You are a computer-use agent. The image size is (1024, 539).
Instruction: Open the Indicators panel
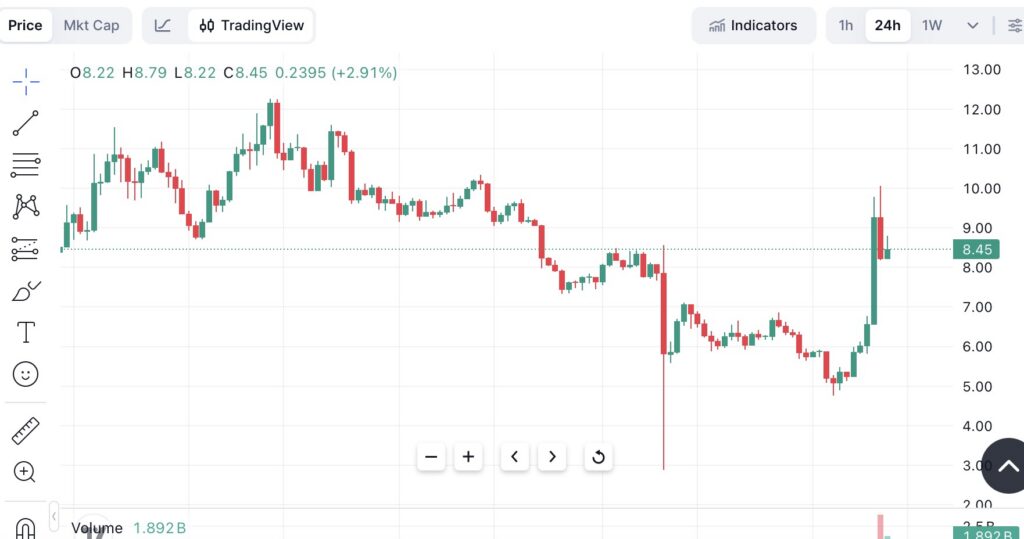coord(753,26)
